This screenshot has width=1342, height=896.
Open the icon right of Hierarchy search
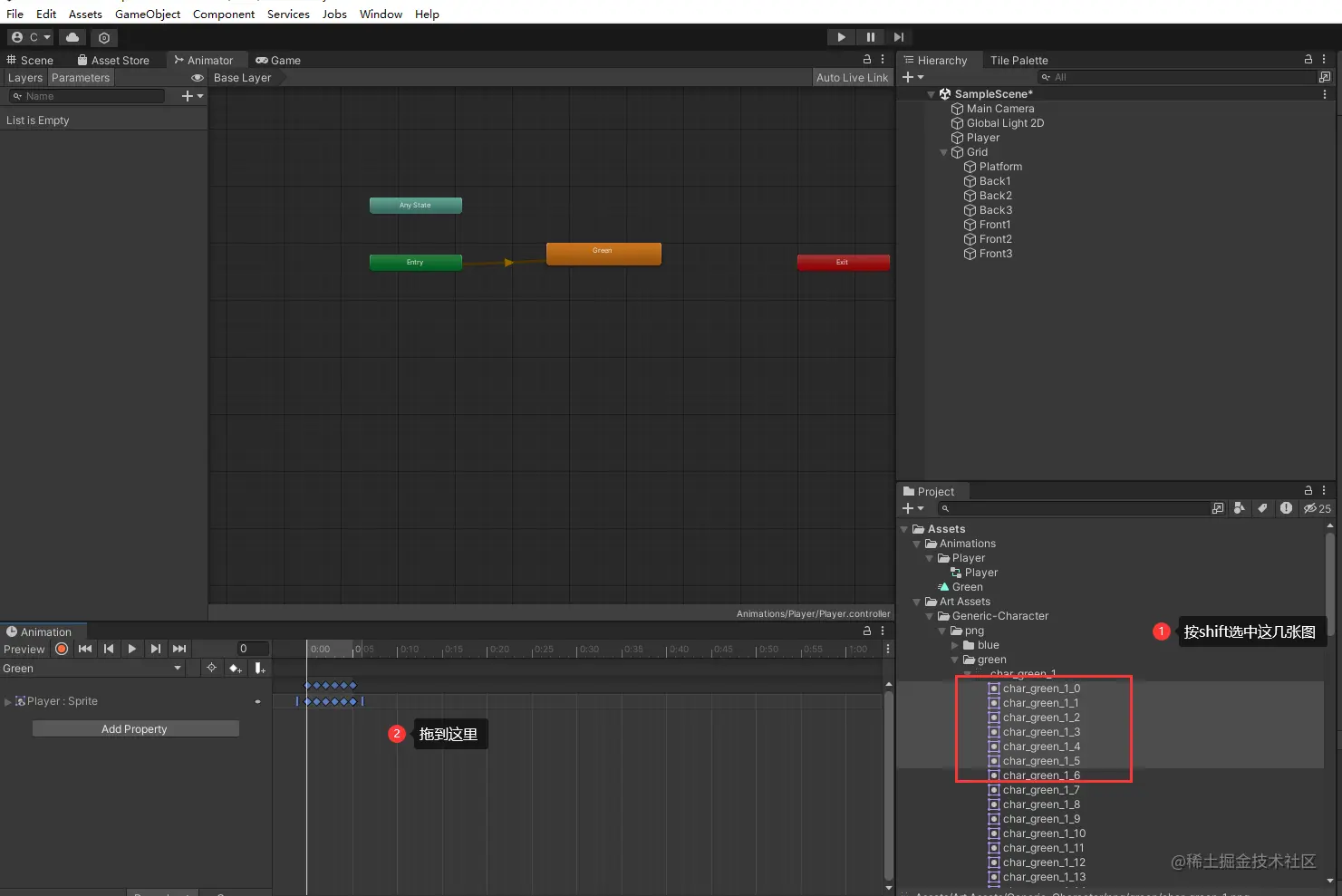(1325, 77)
